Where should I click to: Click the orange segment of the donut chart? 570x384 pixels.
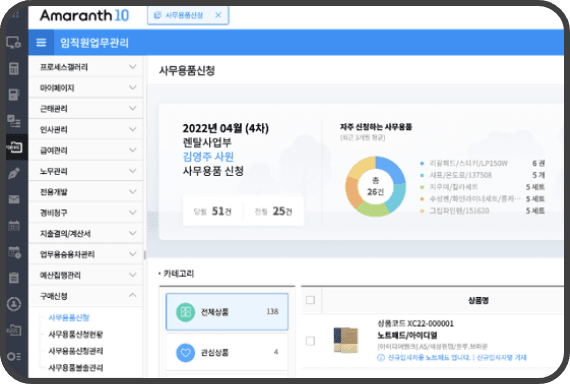coord(352,192)
